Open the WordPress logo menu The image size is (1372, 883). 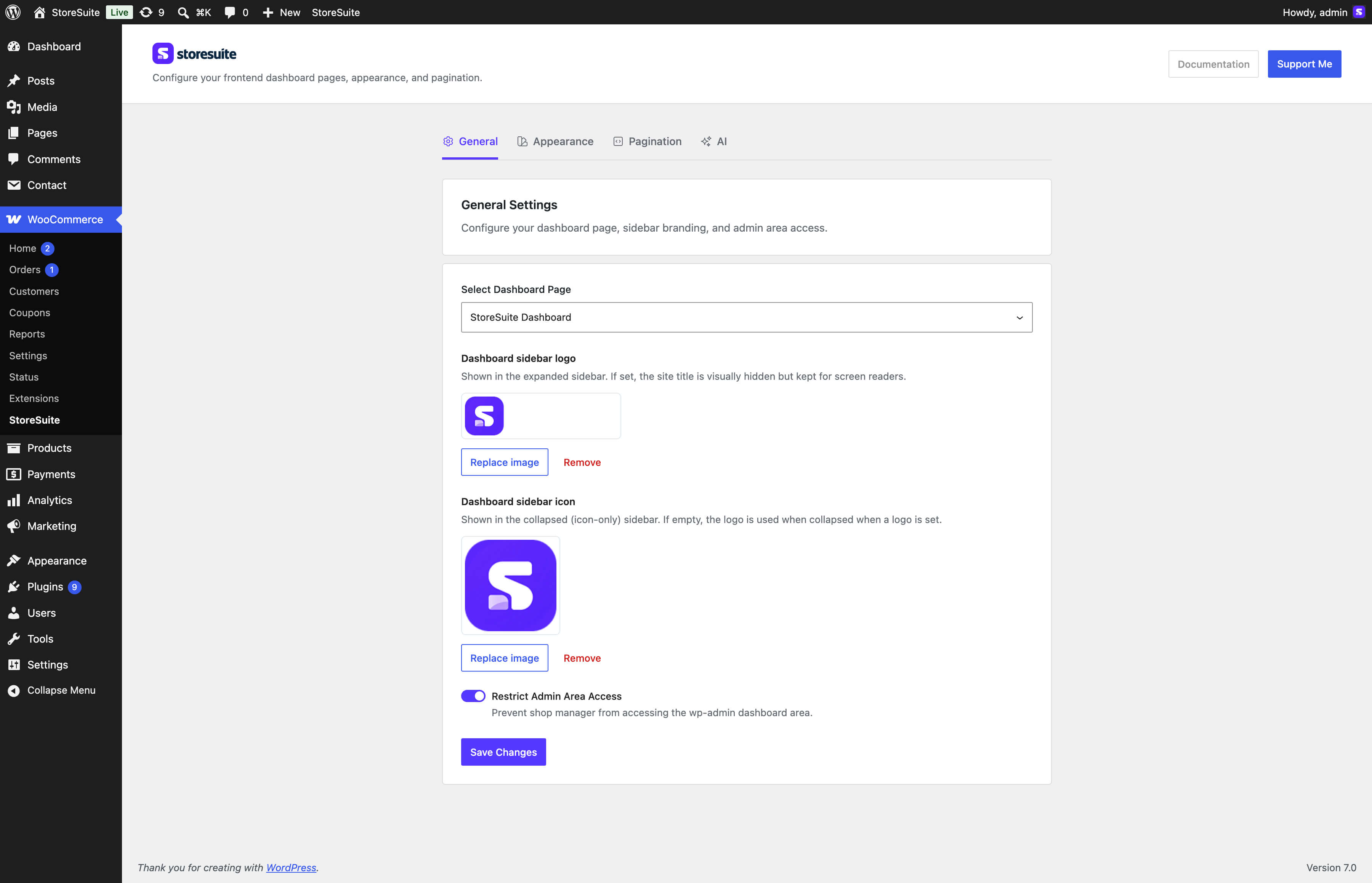point(13,12)
